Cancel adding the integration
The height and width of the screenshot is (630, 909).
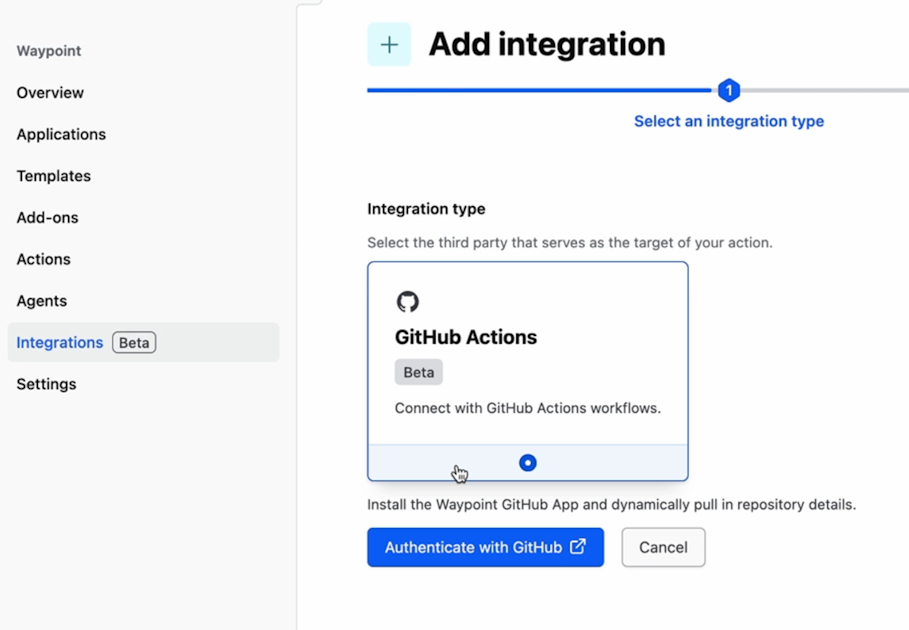[x=663, y=547]
